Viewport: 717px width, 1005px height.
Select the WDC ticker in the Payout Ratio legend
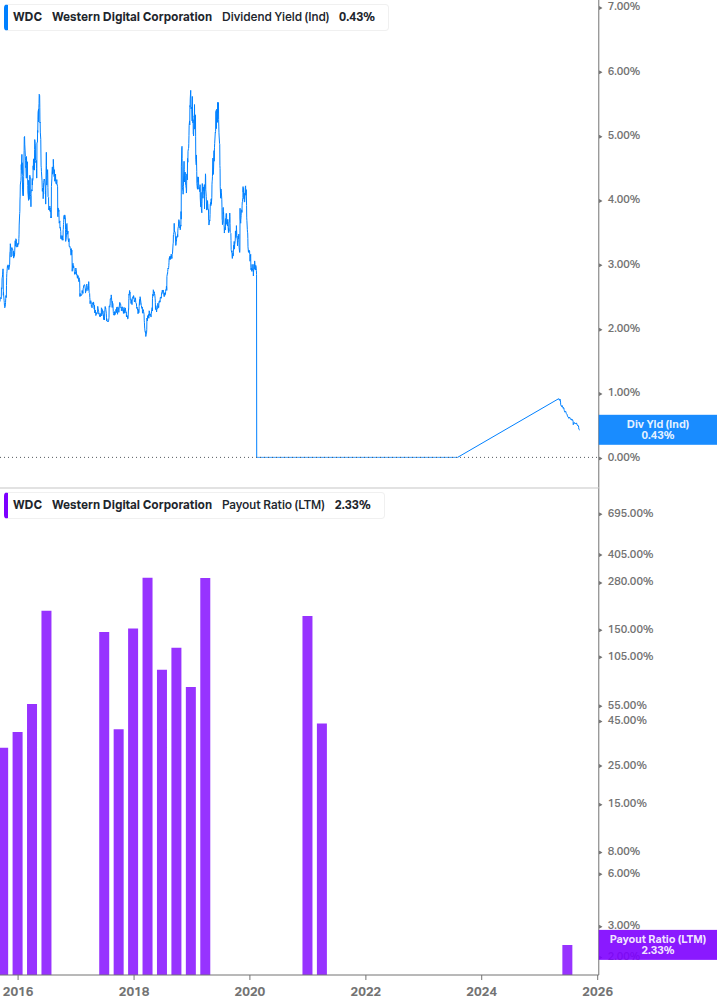(x=28, y=505)
